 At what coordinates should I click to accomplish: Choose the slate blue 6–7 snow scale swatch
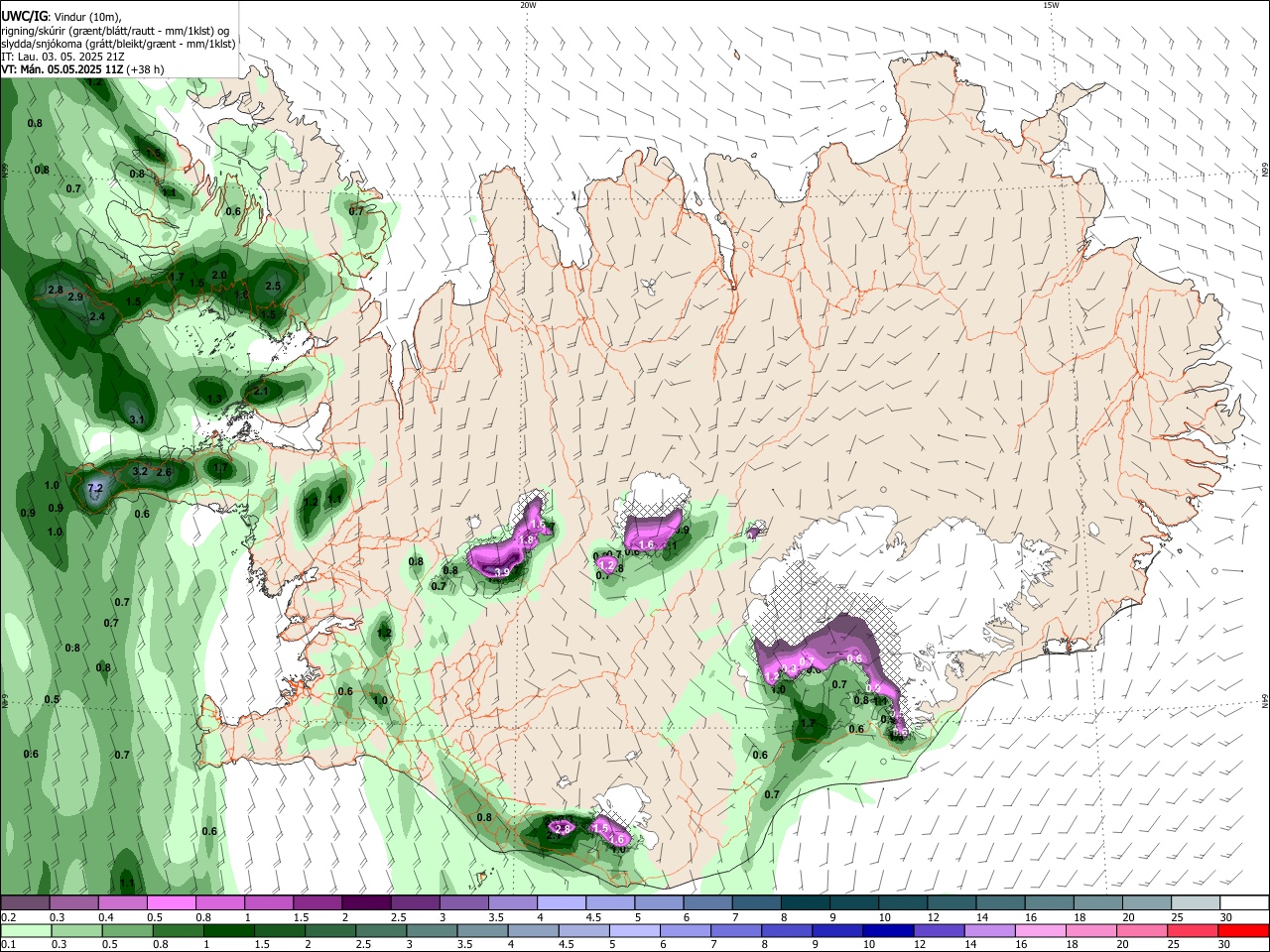706,902
